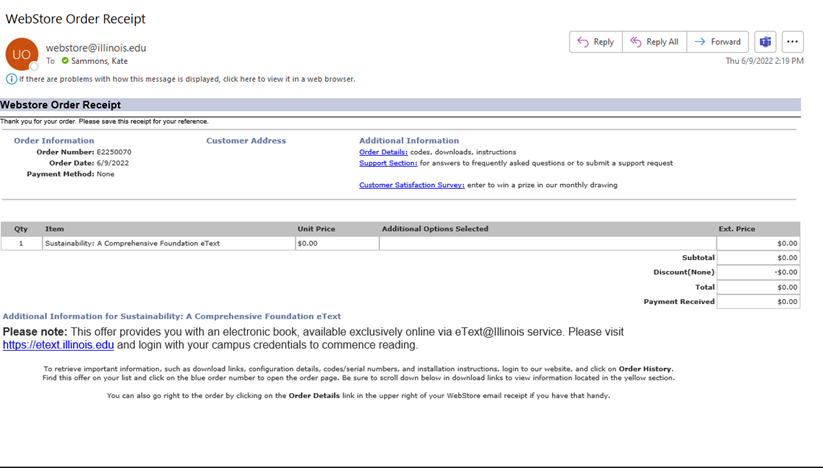
Task: Click the Payment Received amount $0.00
Action: click(x=758, y=302)
